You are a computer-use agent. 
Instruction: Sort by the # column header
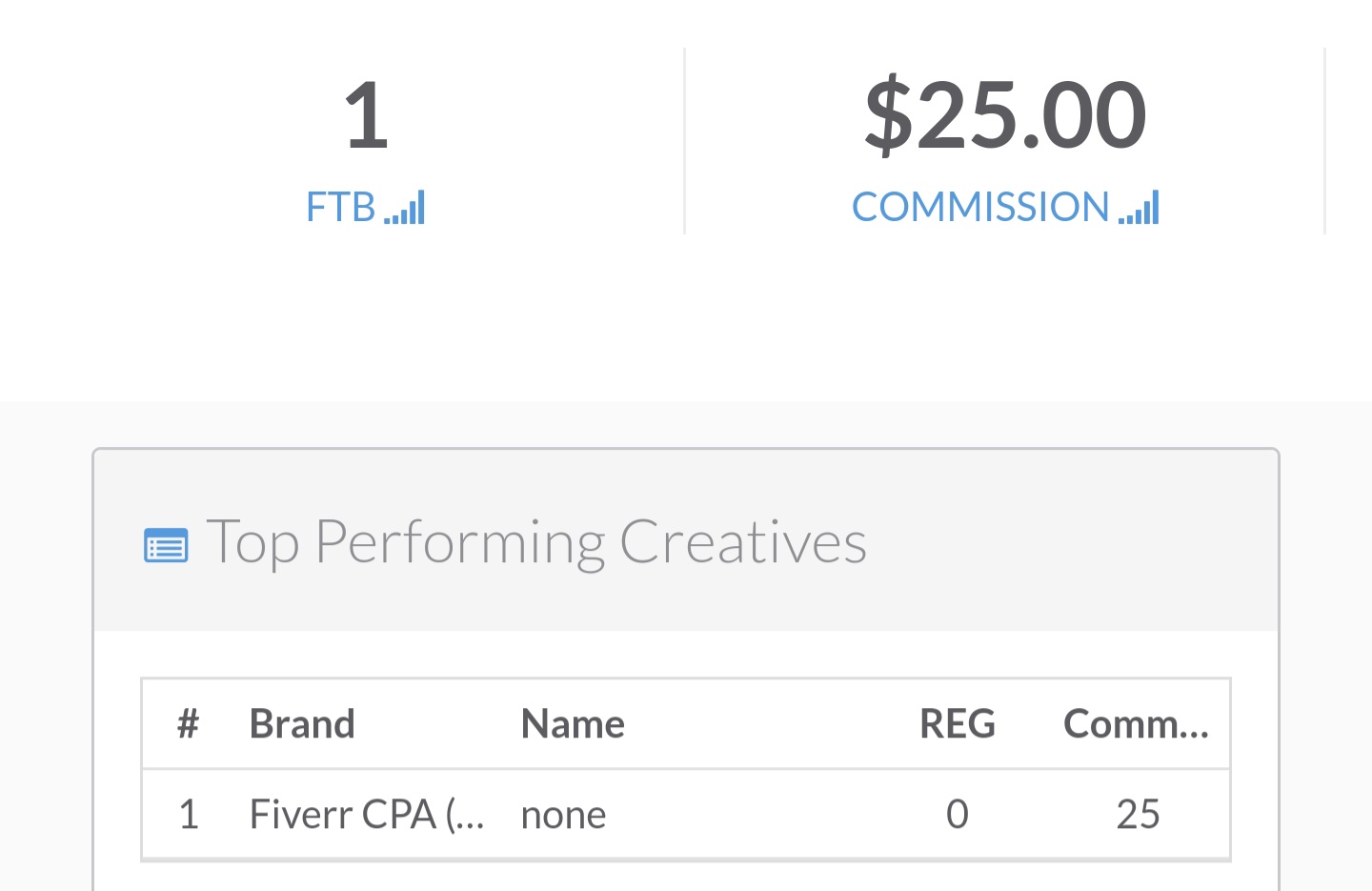pyautogui.click(x=188, y=724)
